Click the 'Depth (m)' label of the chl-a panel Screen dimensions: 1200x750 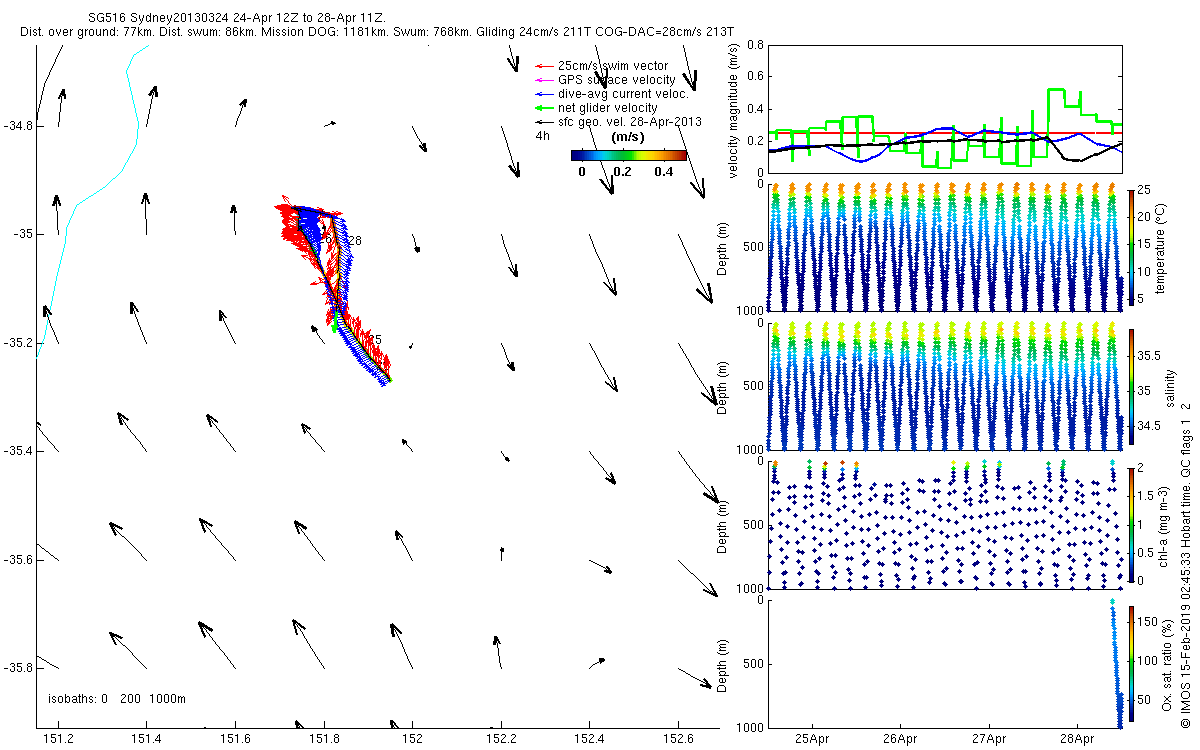coord(723,525)
